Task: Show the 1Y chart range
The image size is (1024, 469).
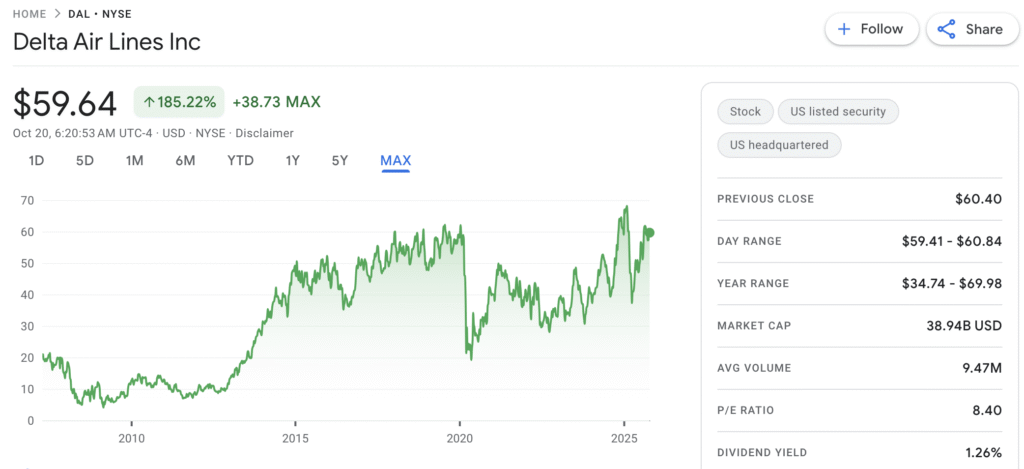Action: pyautogui.click(x=293, y=161)
